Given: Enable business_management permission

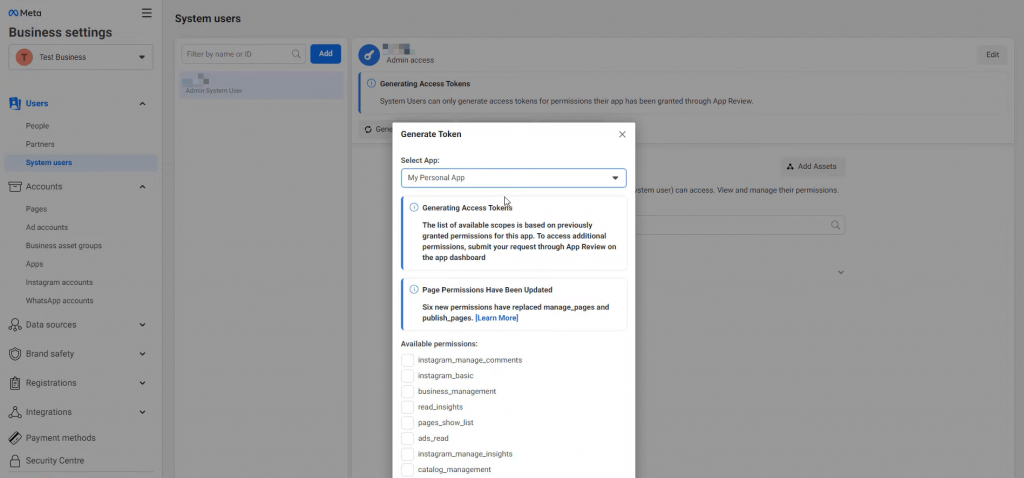Looking at the screenshot, I should coord(407,391).
